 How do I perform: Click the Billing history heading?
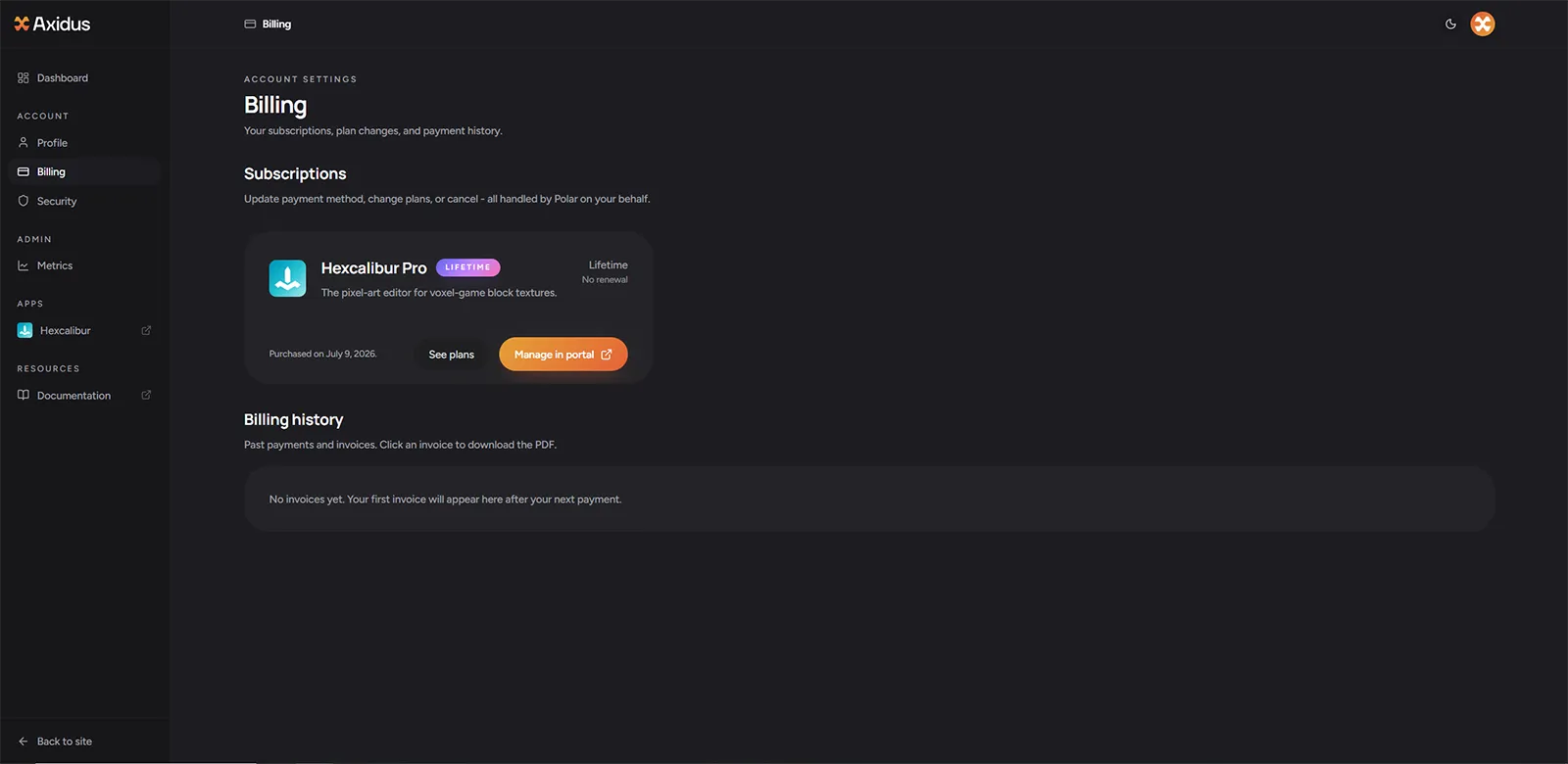(x=294, y=420)
